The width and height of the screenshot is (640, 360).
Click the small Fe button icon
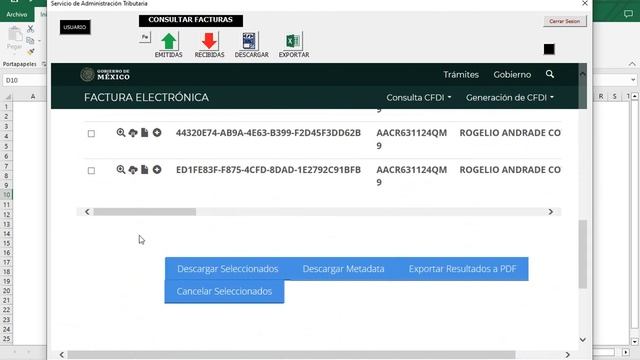145,38
